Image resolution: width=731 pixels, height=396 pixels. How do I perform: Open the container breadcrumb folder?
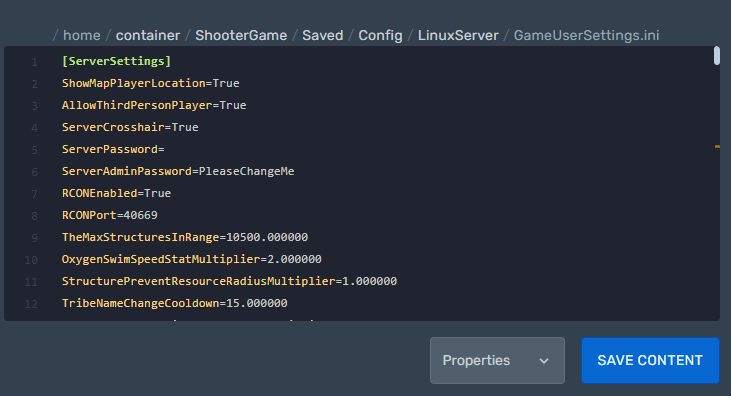[x=148, y=35]
